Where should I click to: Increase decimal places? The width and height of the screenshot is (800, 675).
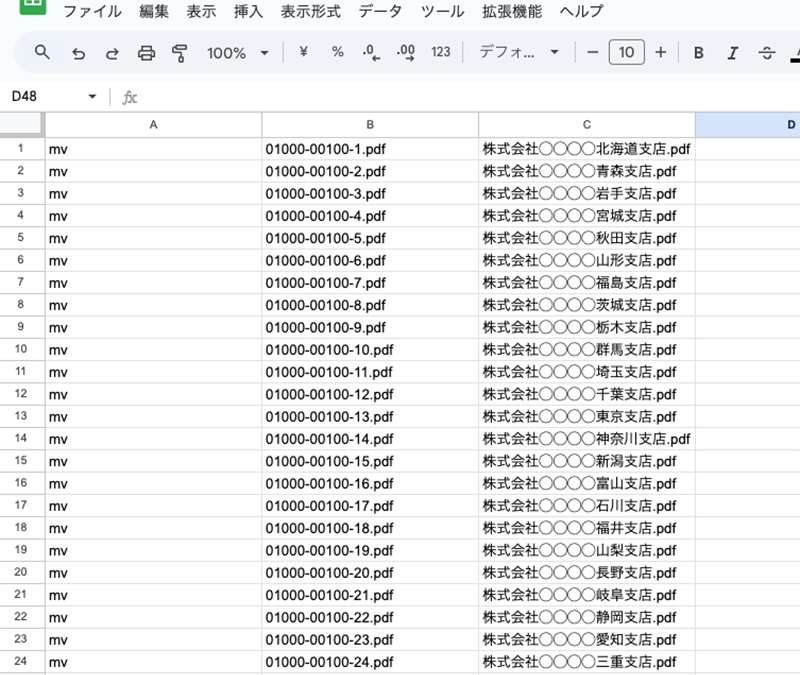[x=405, y=52]
